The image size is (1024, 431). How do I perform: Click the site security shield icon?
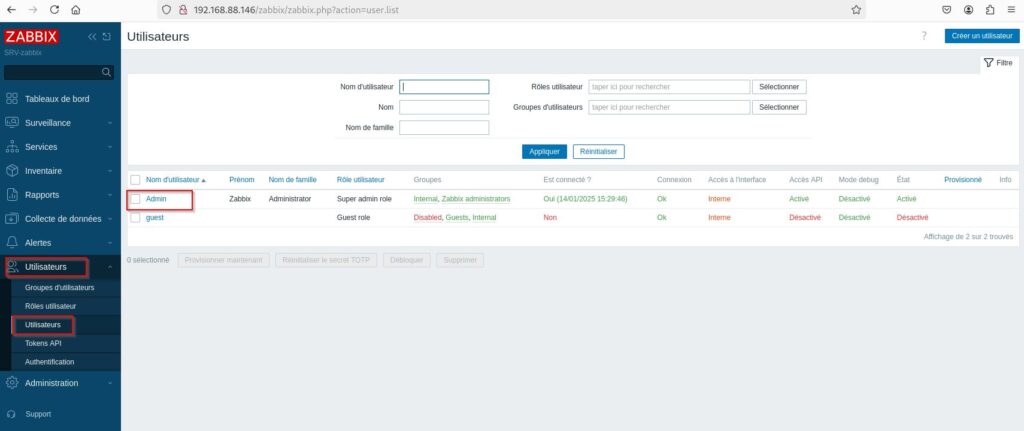pyautogui.click(x=167, y=10)
